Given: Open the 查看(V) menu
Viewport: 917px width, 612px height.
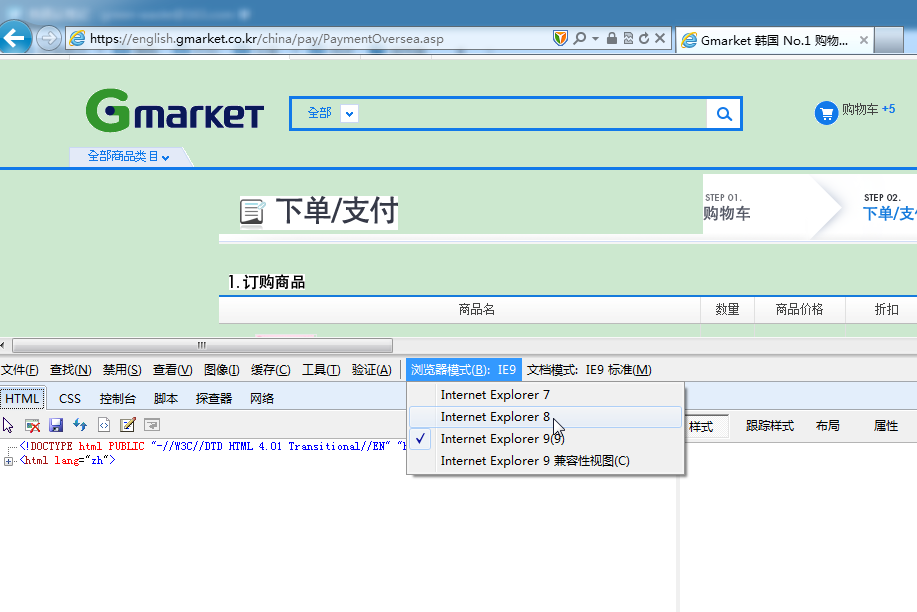Looking at the screenshot, I should pos(173,370).
